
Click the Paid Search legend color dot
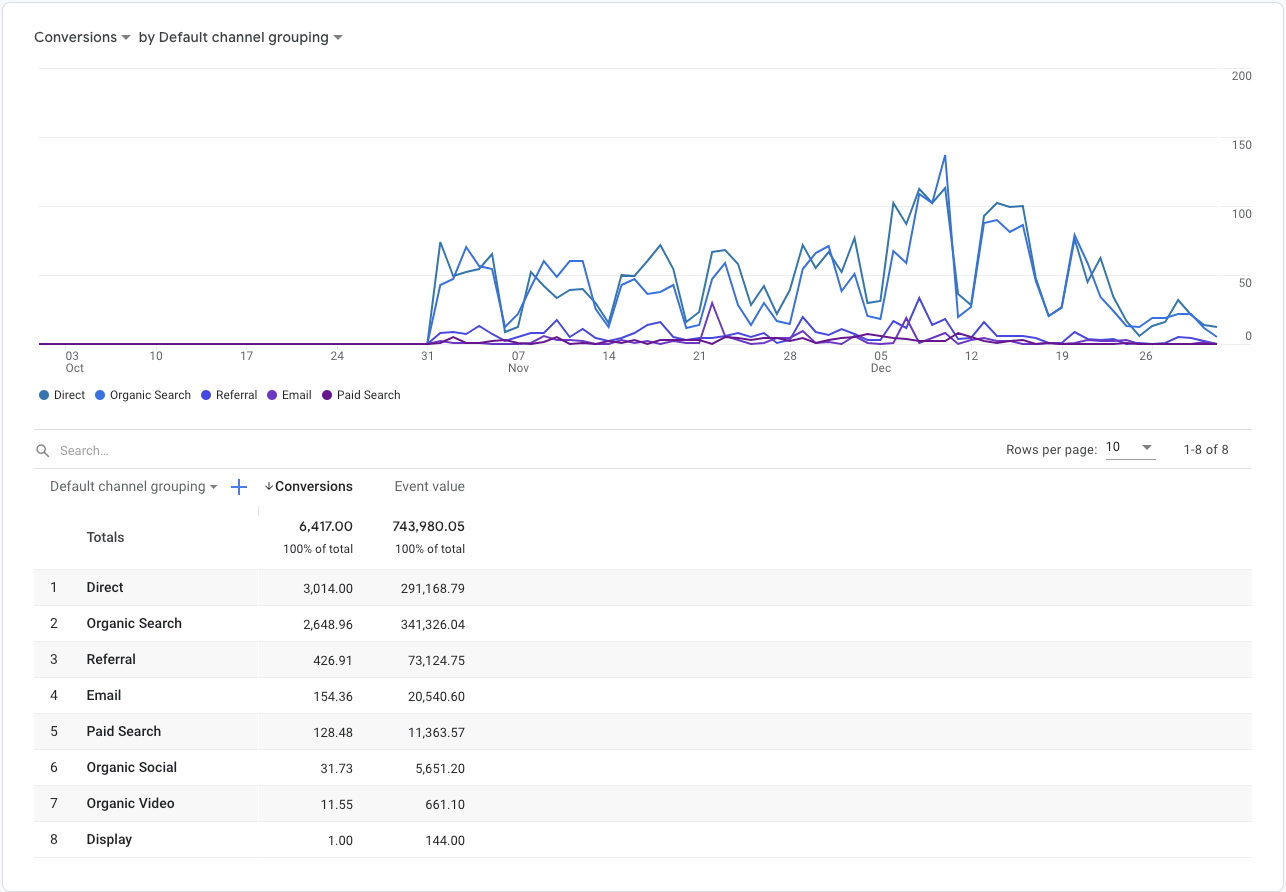click(x=325, y=395)
